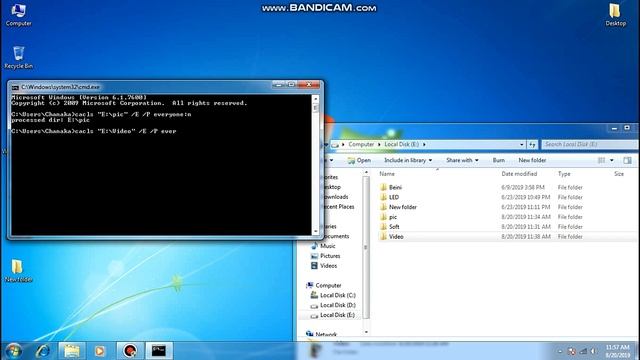The height and width of the screenshot is (360, 640).
Task: Sort by the Size column header
Action: (x=619, y=174)
